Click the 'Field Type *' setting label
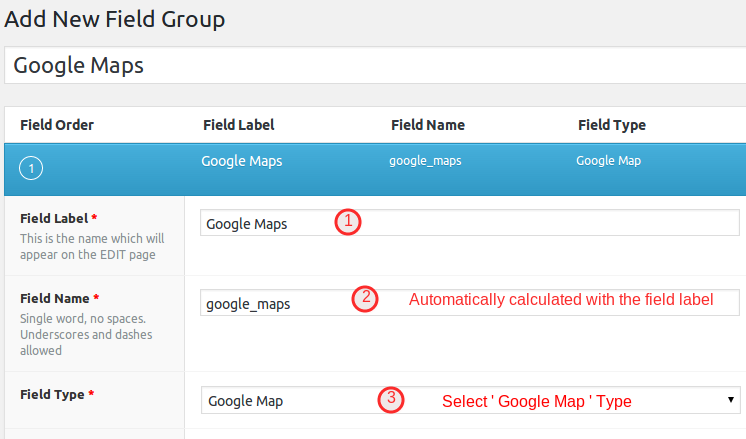Screen dimensions: 746x439 (57, 395)
